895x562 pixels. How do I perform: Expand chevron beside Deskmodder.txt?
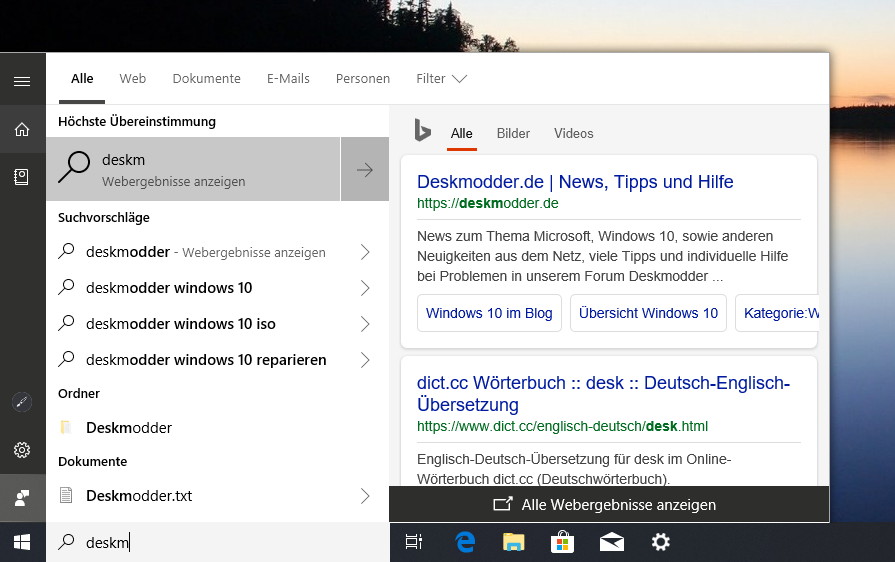coord(365,496)
